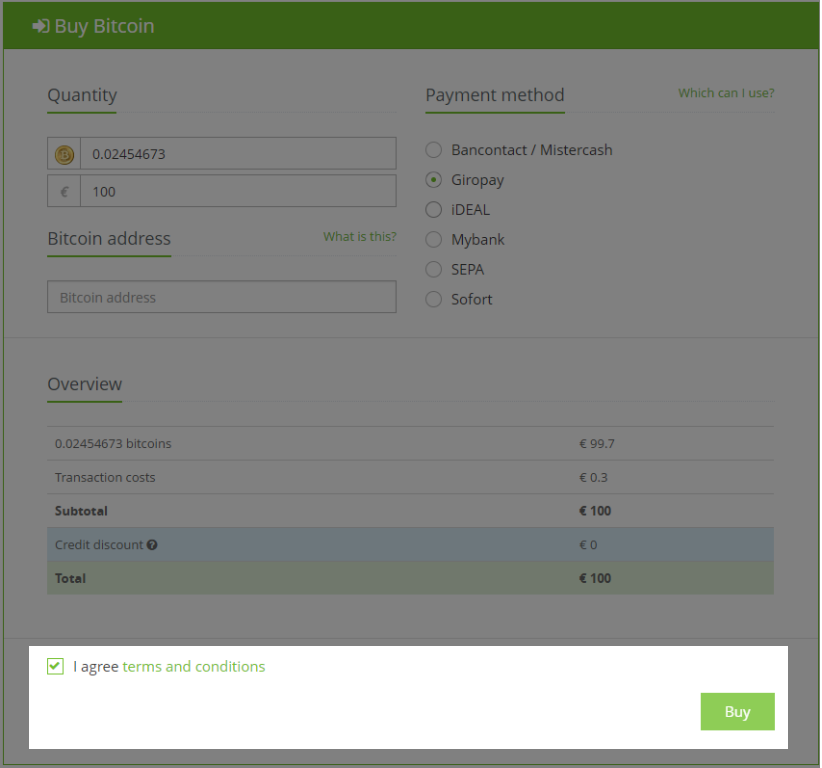The width and height of the screenshot is (822, 768).
Task: Choose SEPA payment method
Action: pyautogui.click(x=434, y=269)
